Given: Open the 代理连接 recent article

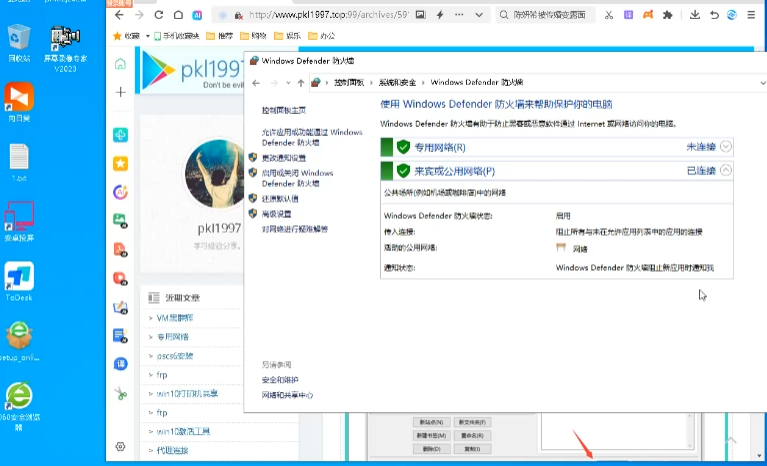Looking at the screenshot, I should [x=172, y=450].
